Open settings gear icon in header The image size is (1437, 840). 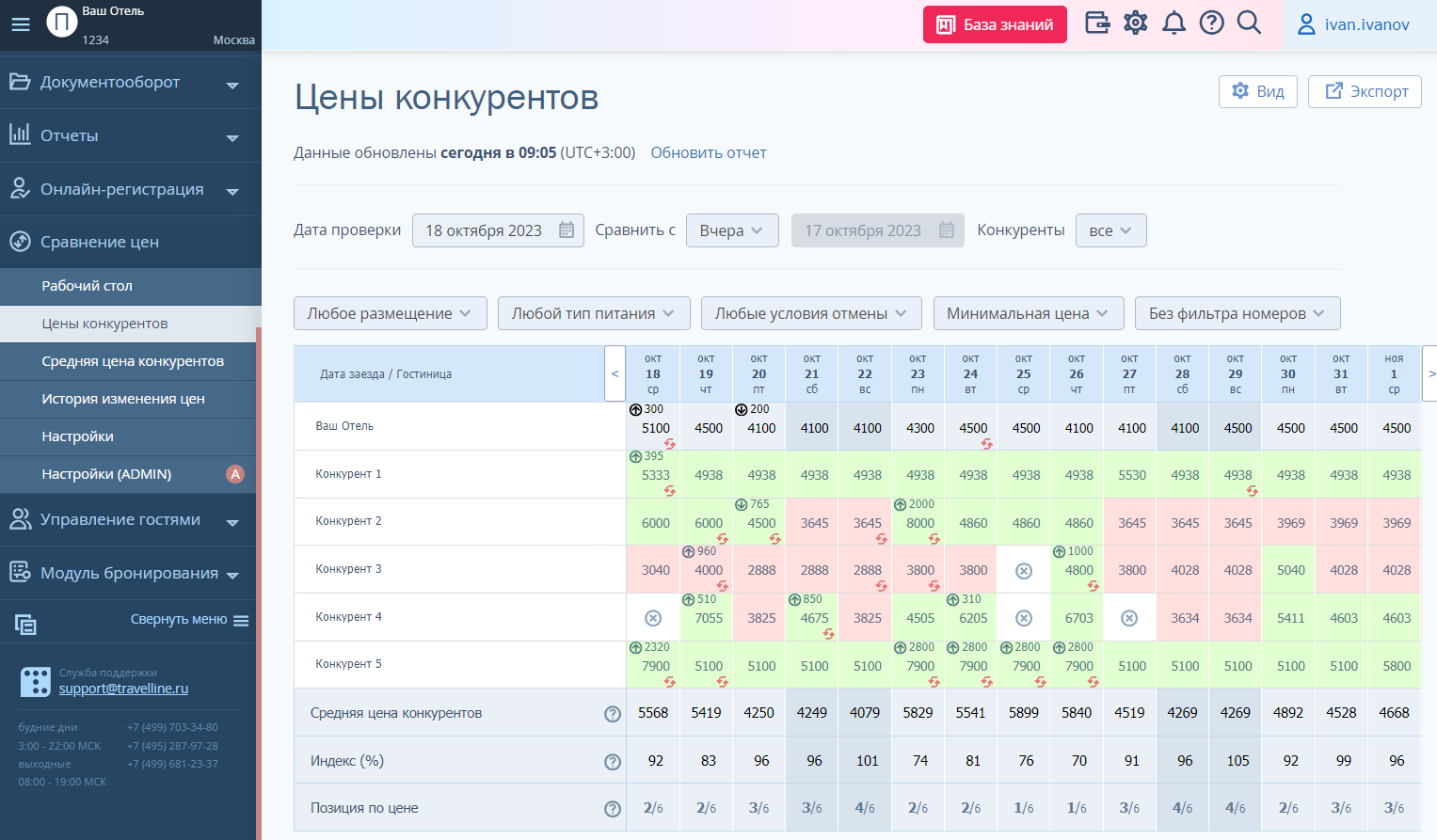[1136, 23]
